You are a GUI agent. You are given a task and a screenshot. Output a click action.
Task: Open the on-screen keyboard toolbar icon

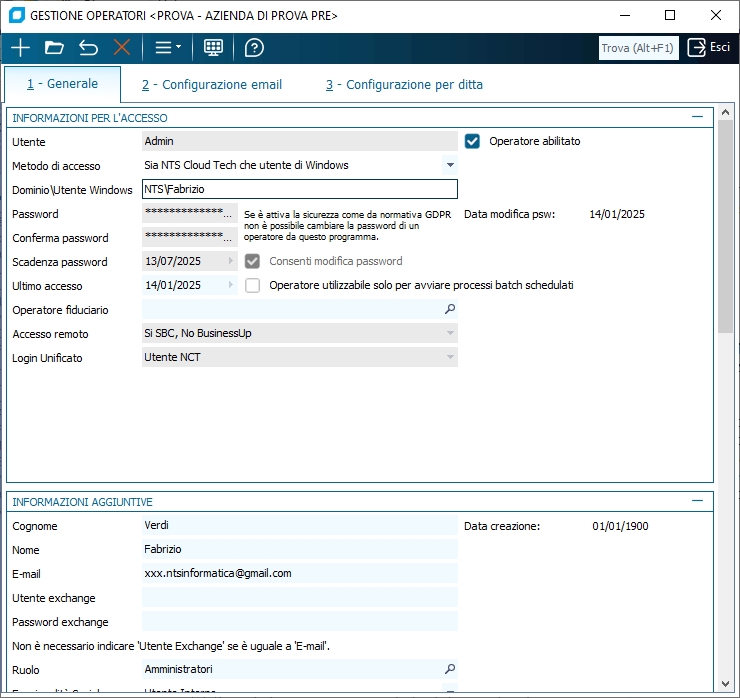(x=213, y=47)
